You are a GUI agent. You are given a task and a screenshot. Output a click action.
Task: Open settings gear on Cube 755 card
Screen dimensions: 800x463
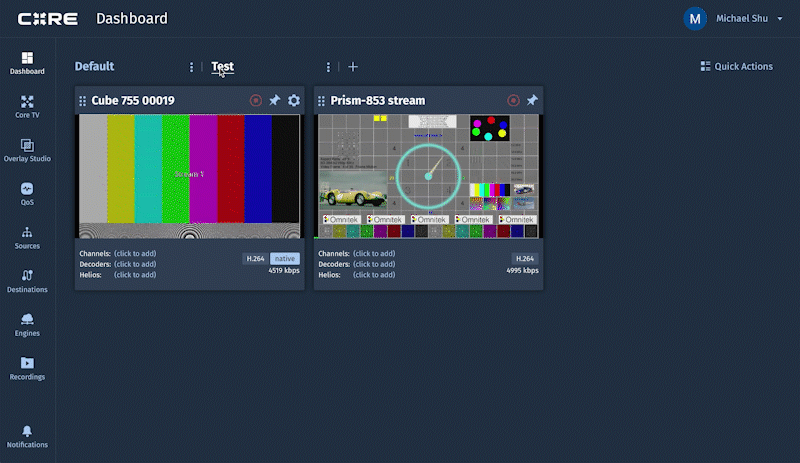coord(294,100)
